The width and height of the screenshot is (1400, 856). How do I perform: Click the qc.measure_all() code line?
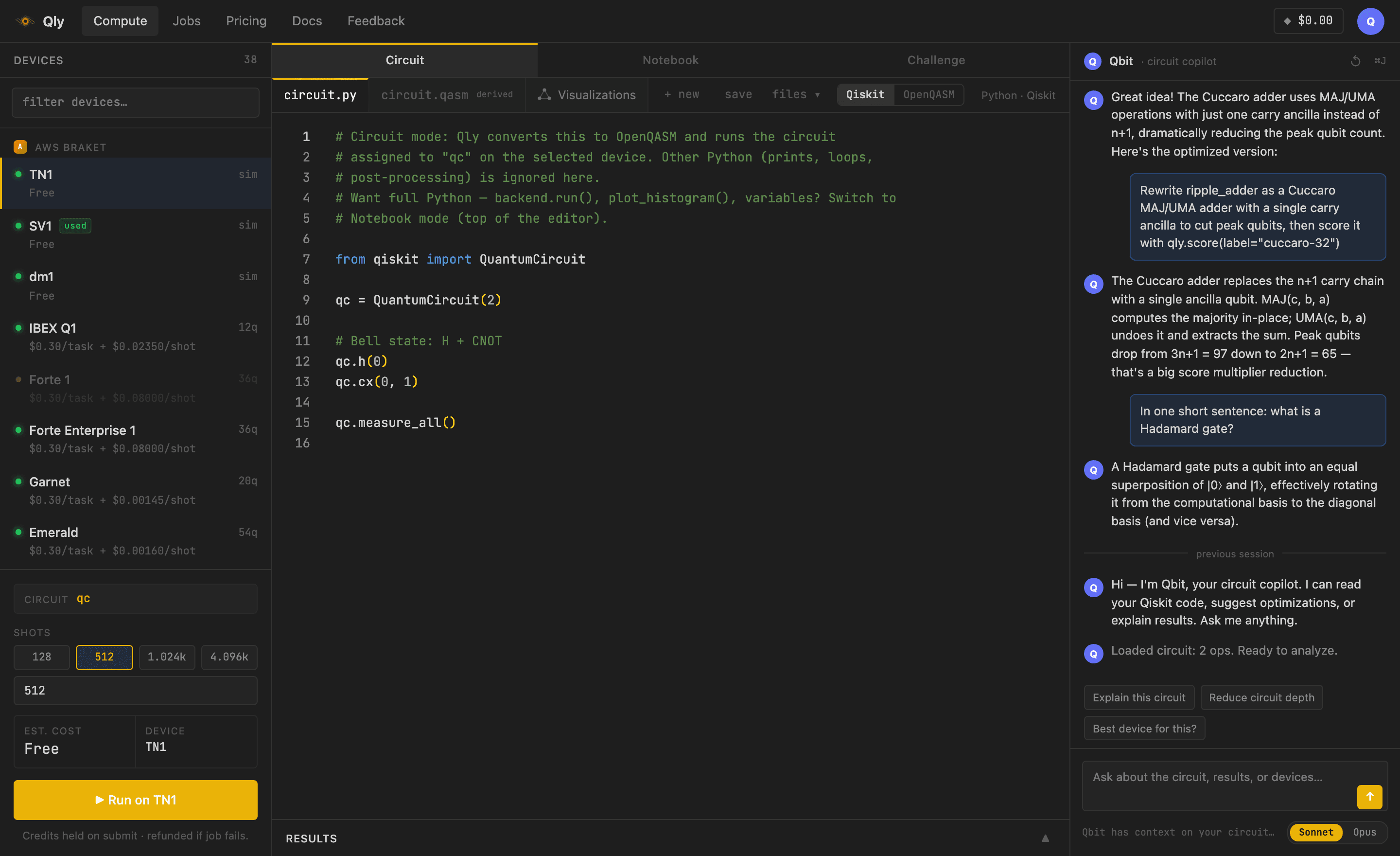pos(396,422)
